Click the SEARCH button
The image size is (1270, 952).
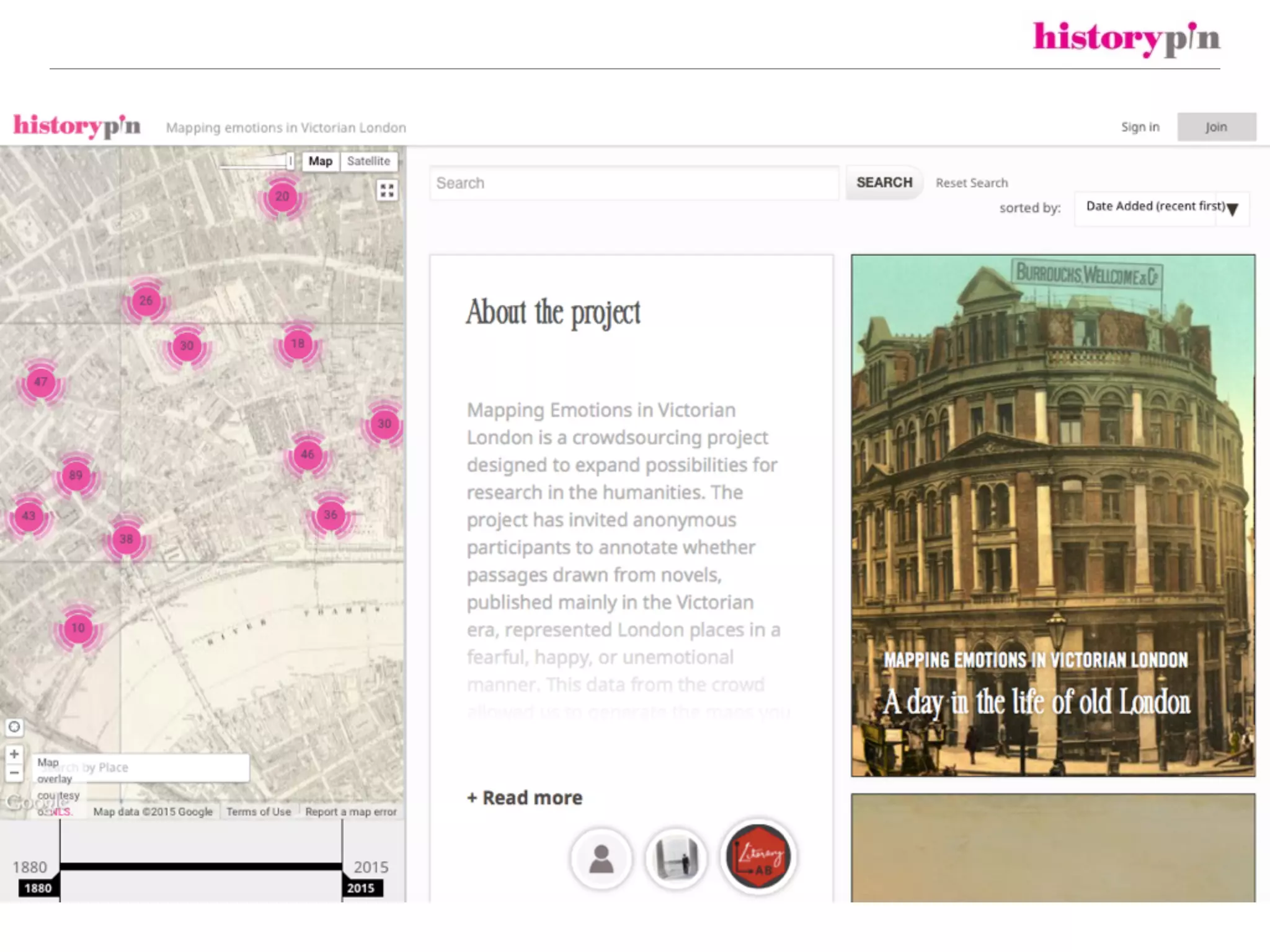coord(884,183)
